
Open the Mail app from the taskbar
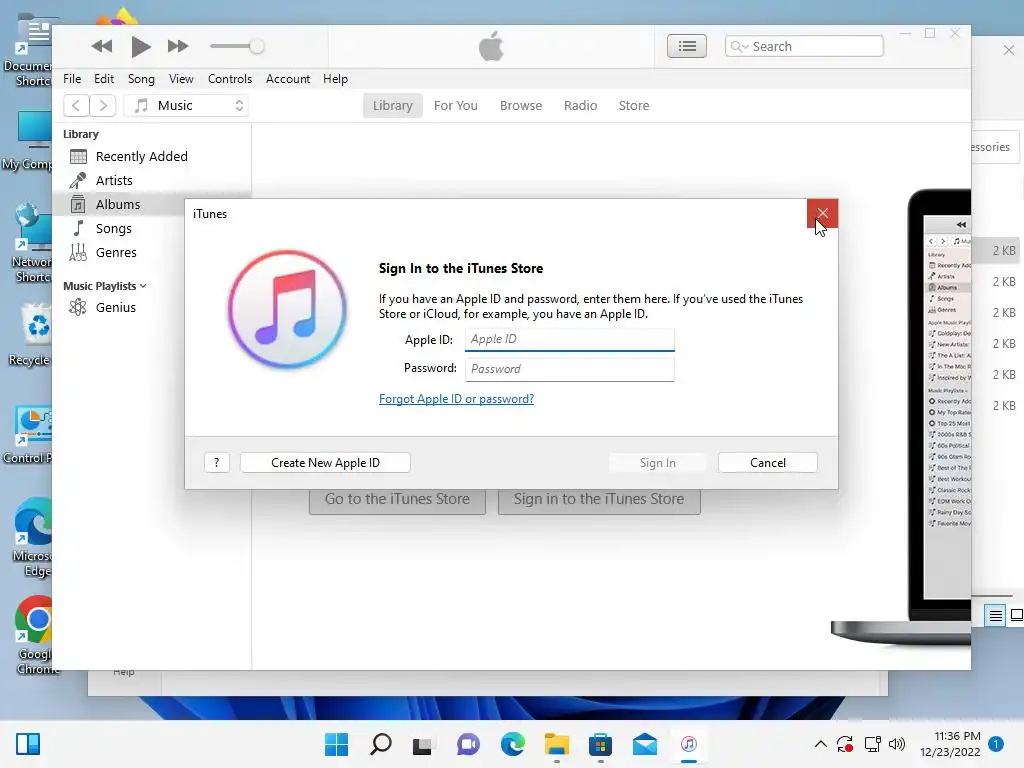pos(645,744)
